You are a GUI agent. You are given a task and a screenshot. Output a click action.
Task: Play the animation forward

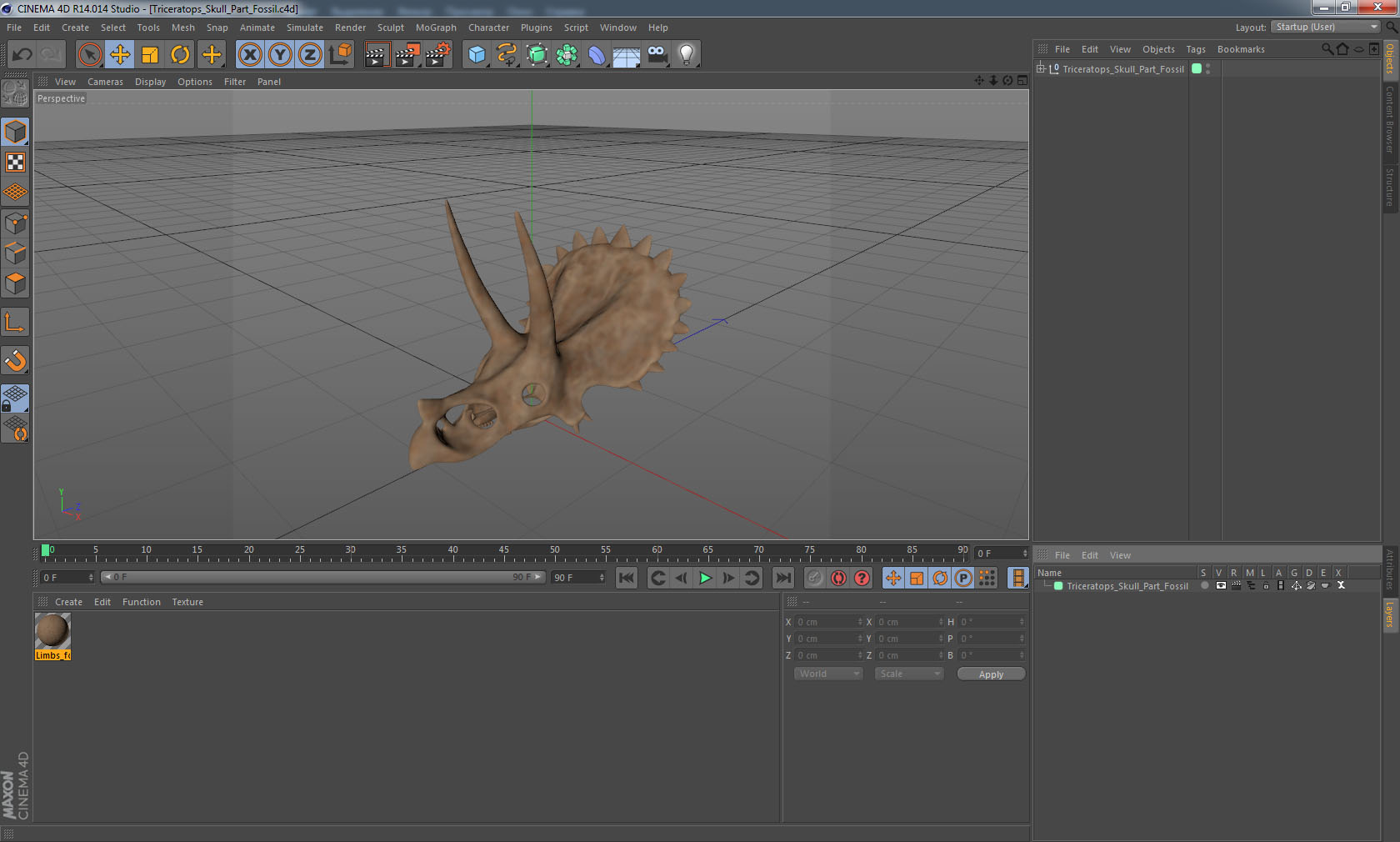click(705, 578)
